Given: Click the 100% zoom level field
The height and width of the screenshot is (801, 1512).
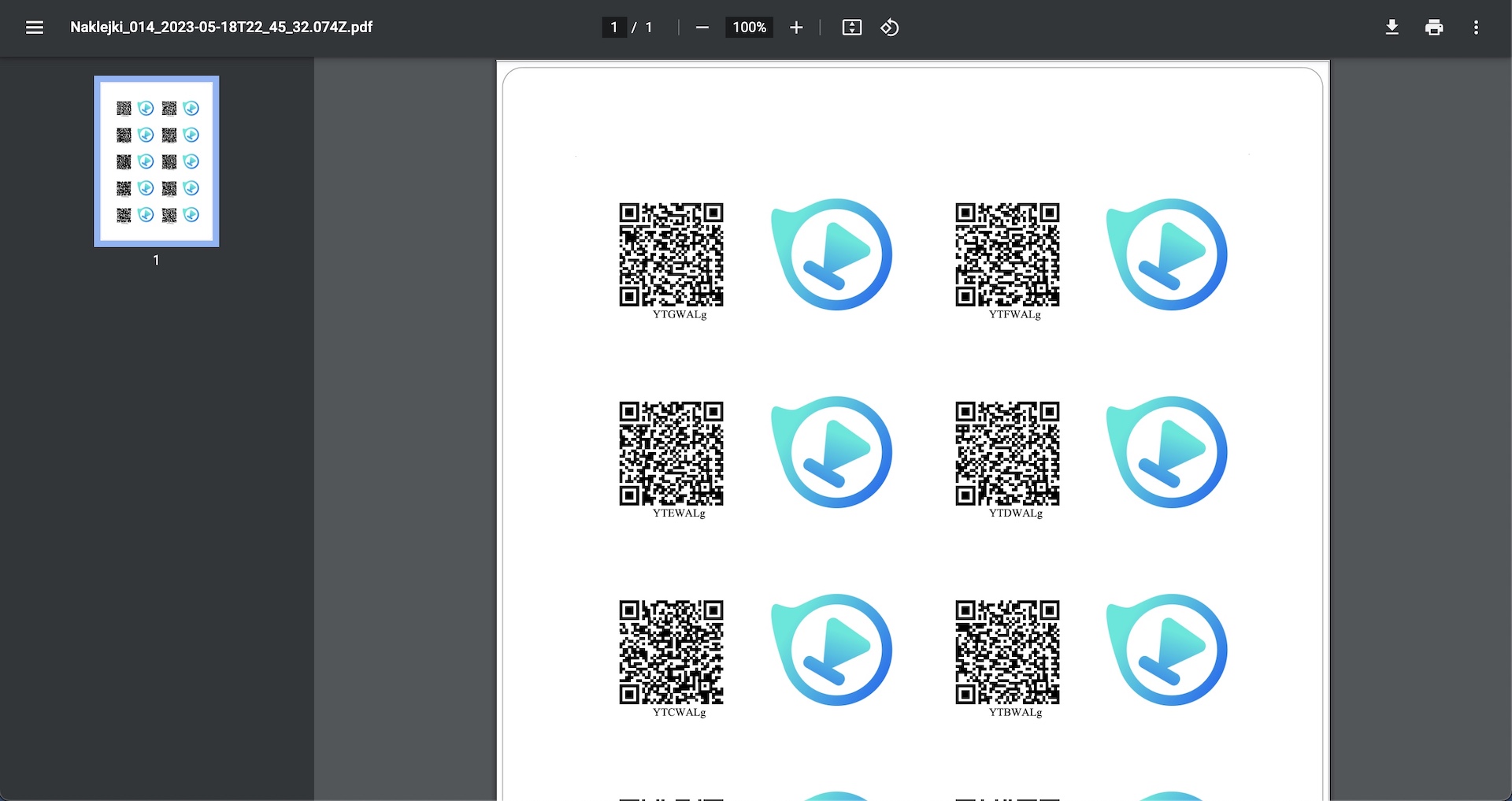Looking at the screenshot, I should point(749,28).
